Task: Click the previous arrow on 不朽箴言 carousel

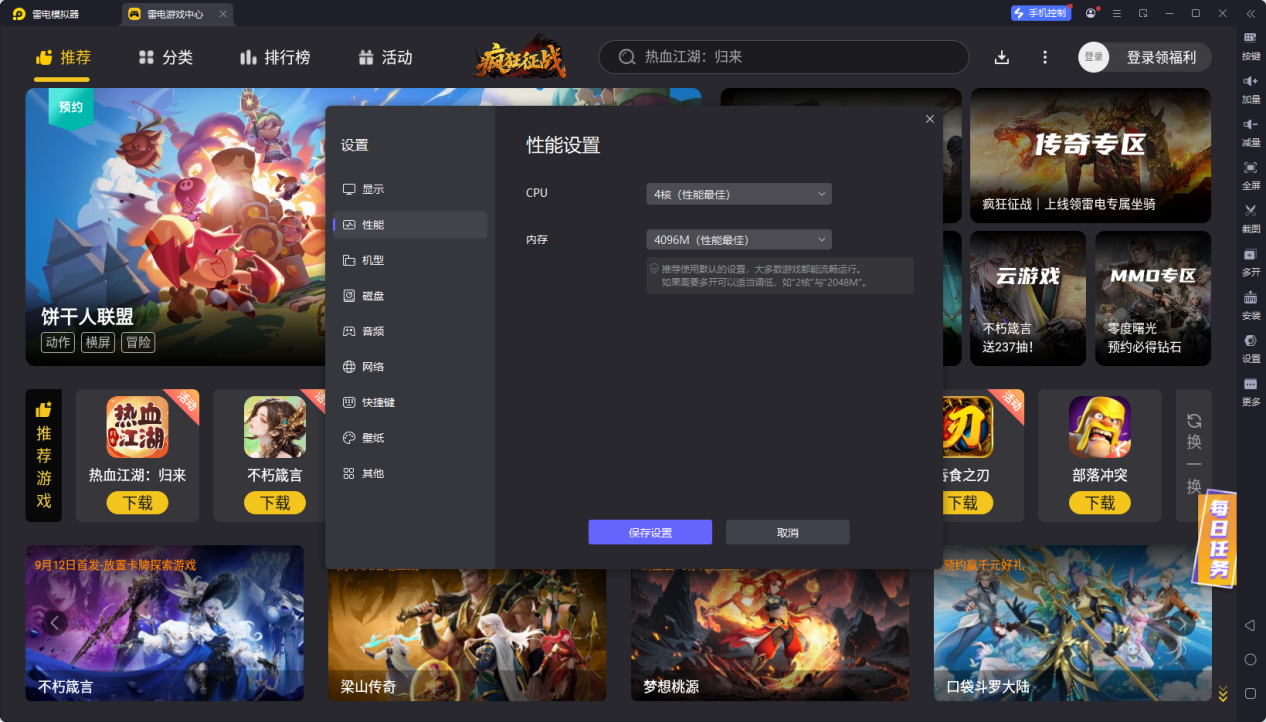Action: tap(54, 623)
